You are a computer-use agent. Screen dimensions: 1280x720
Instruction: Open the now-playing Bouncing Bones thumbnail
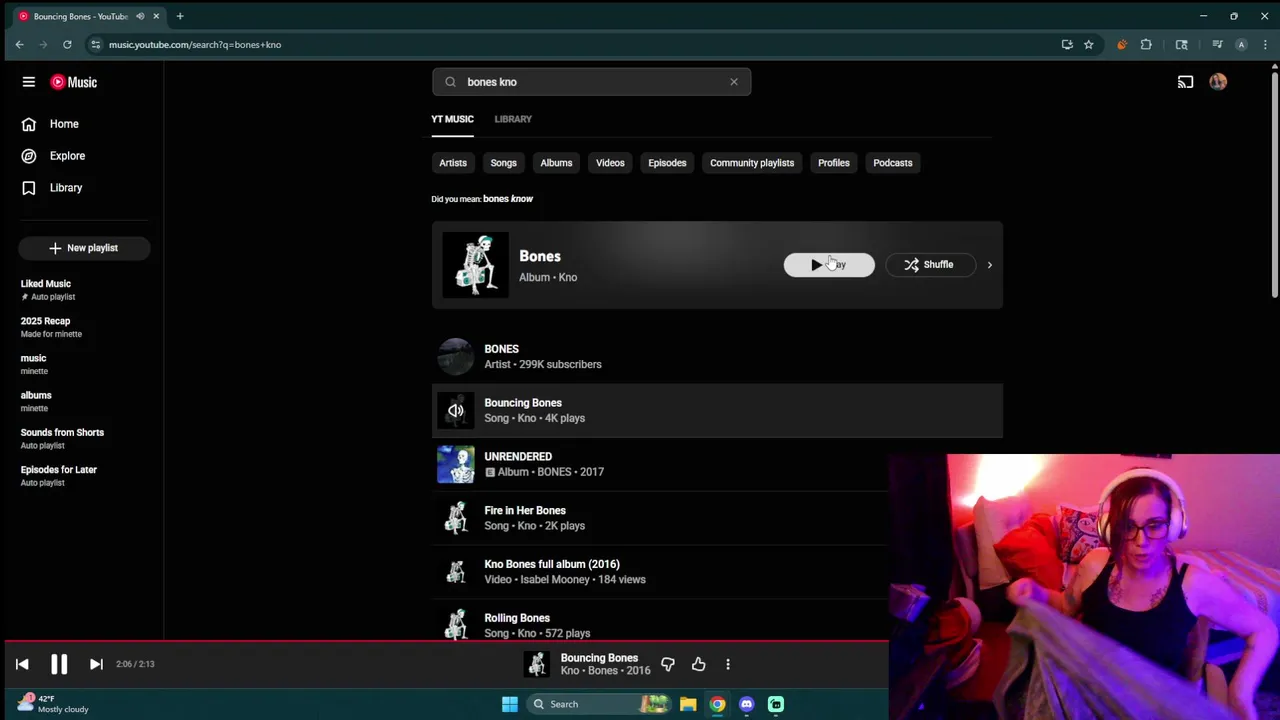click(x=538, y=664)
